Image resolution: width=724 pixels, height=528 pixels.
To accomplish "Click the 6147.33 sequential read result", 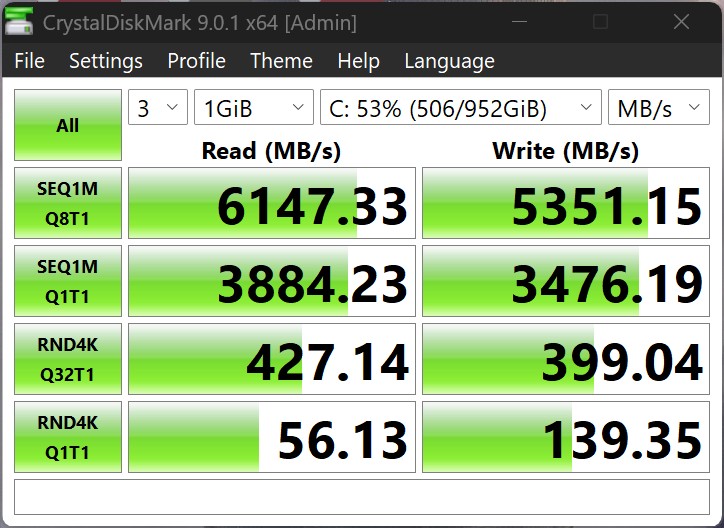I will (x=272, y=203).
